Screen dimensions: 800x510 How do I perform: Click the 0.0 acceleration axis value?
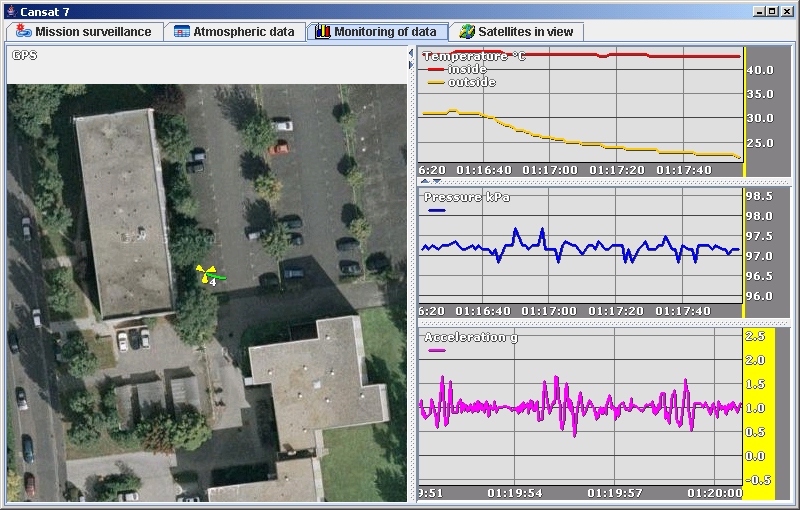[x=755, y=456]
